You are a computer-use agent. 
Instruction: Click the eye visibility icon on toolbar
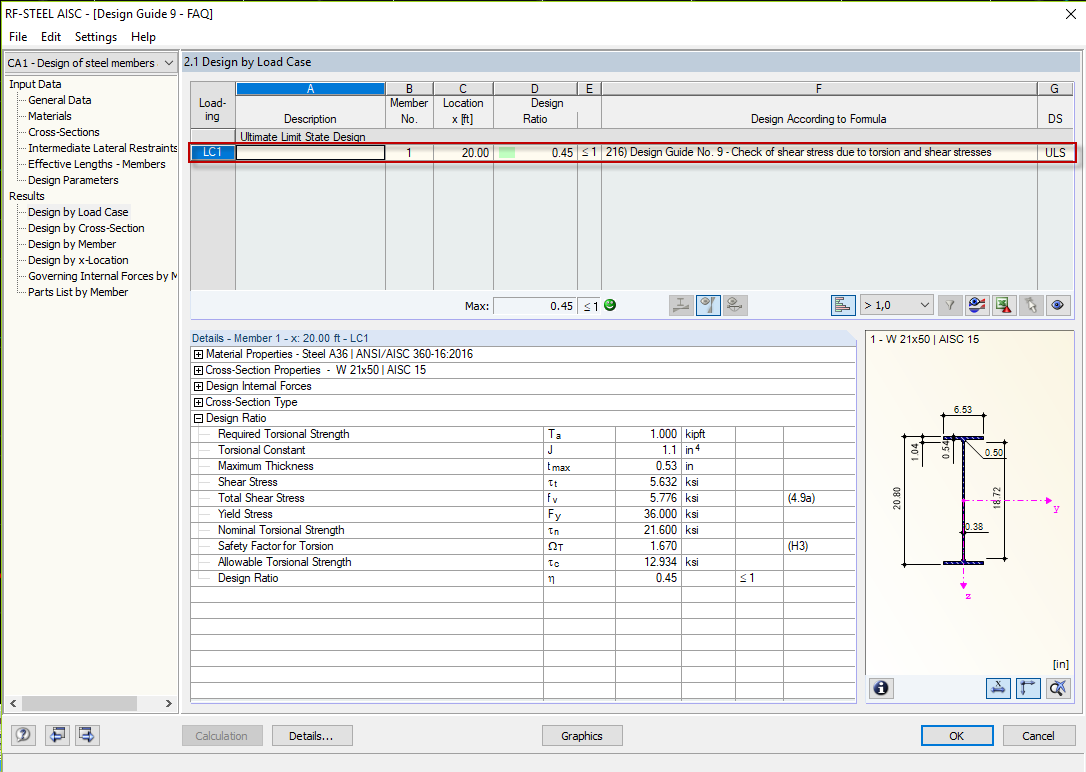[1058, 305]
